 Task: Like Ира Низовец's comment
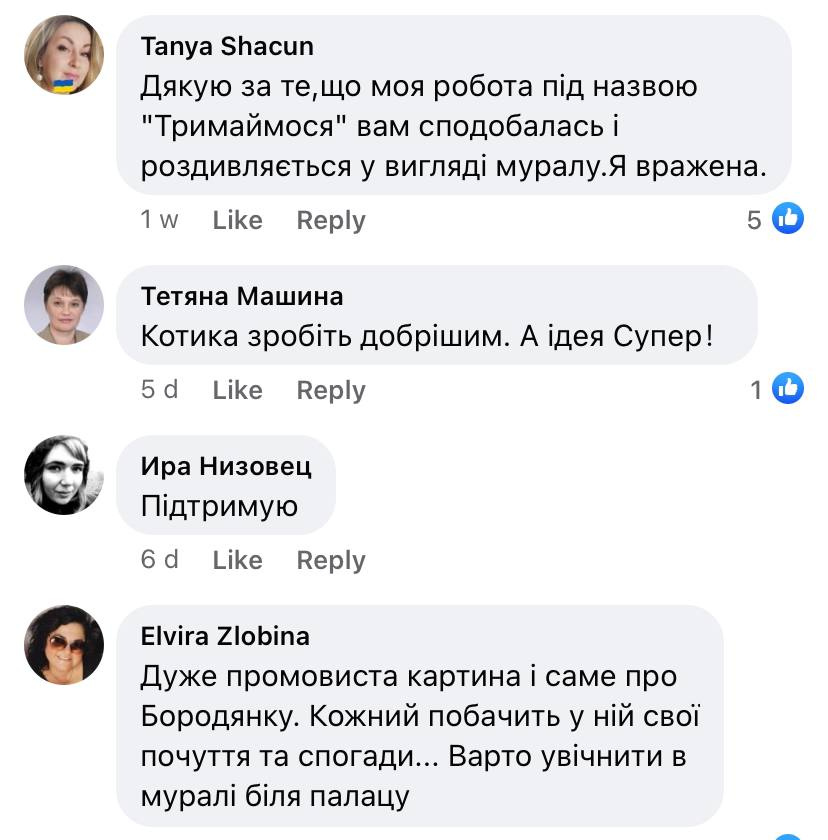click(x=238, y=560)
